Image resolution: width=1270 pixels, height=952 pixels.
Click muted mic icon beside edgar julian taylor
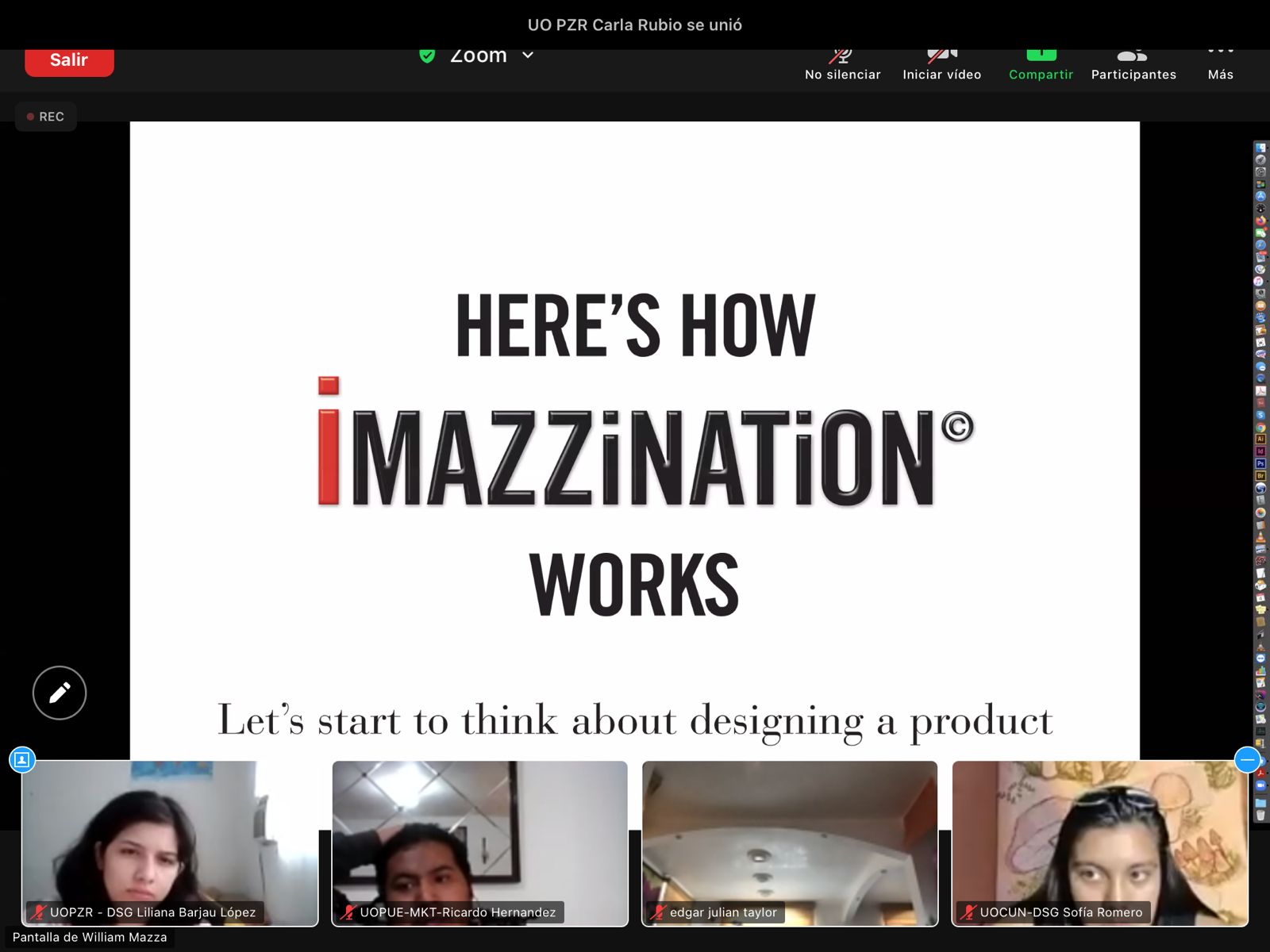657,912
